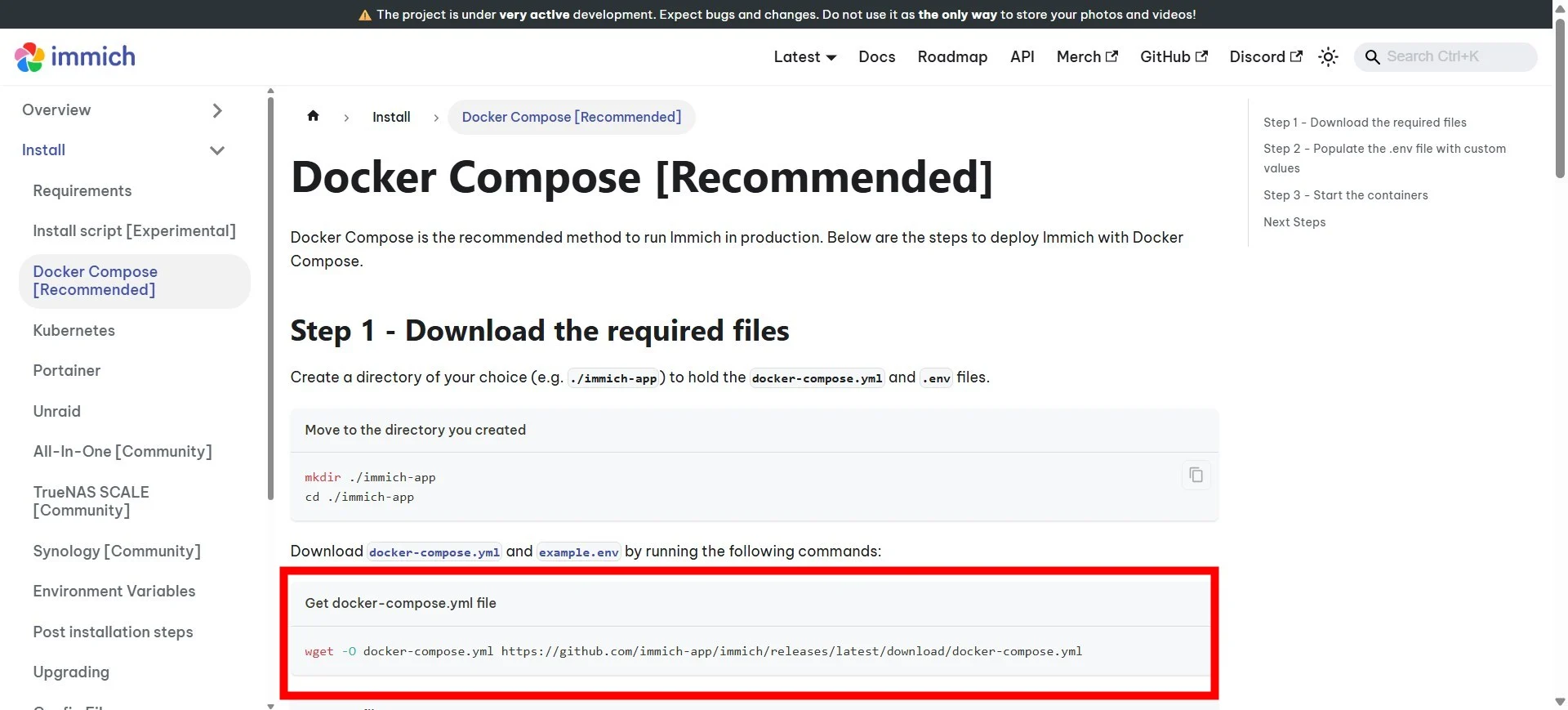1568x710 pixels.
Task: Click the sidebar vertical scrollbar
Action: [270, 298]
